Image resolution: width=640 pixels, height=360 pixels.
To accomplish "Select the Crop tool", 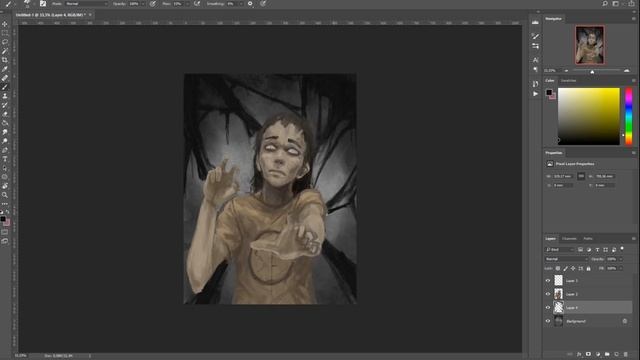I will [x=5, y=60].
